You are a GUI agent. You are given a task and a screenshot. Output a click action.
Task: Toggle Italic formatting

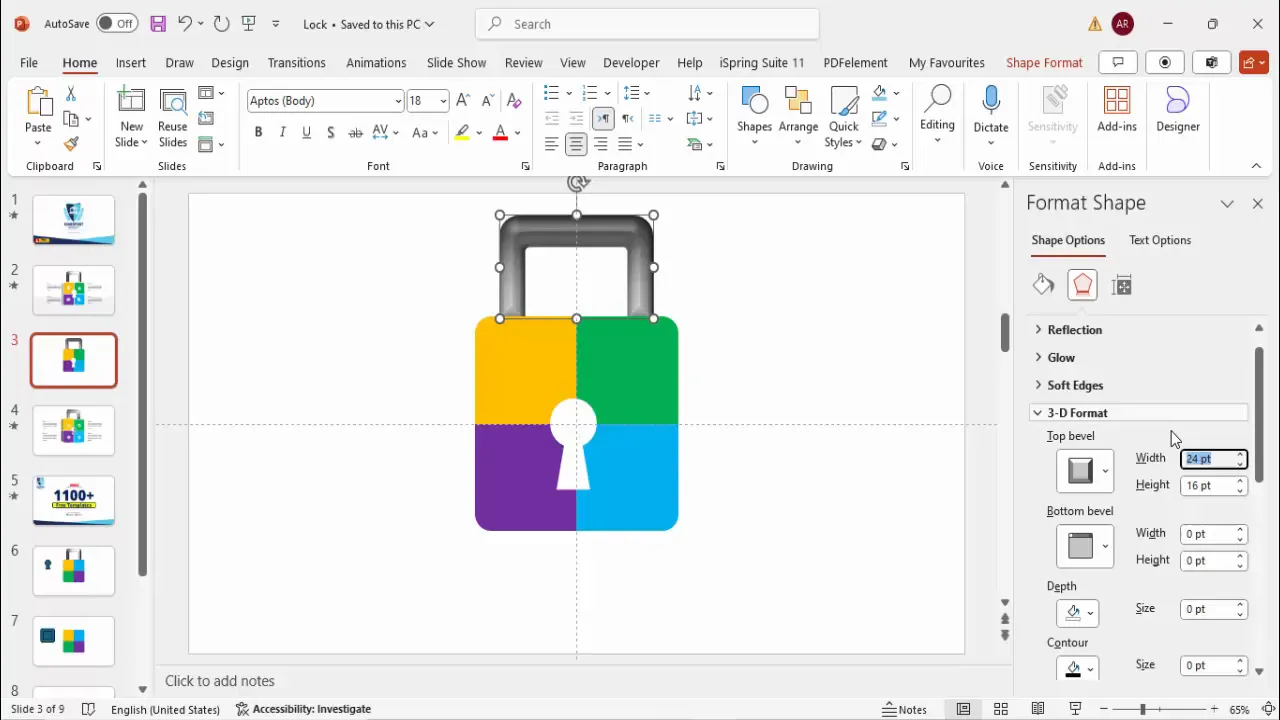(x=282, y=132)
